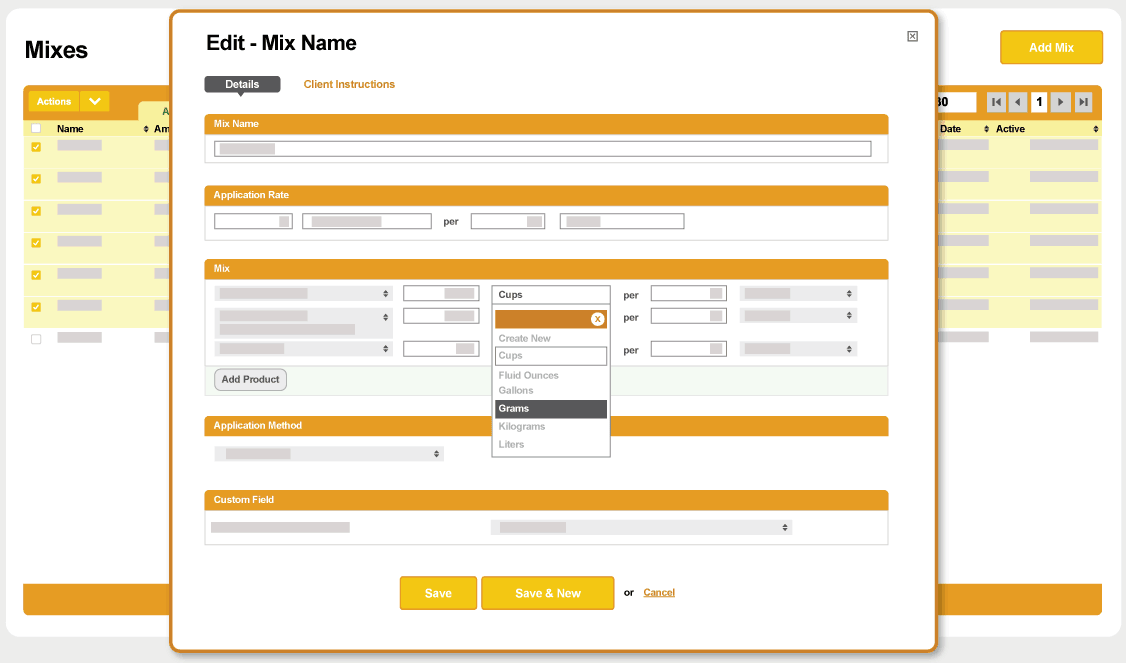Click the Add Product button
Screen dimensions: 1126x663
[x=250, y=379]
